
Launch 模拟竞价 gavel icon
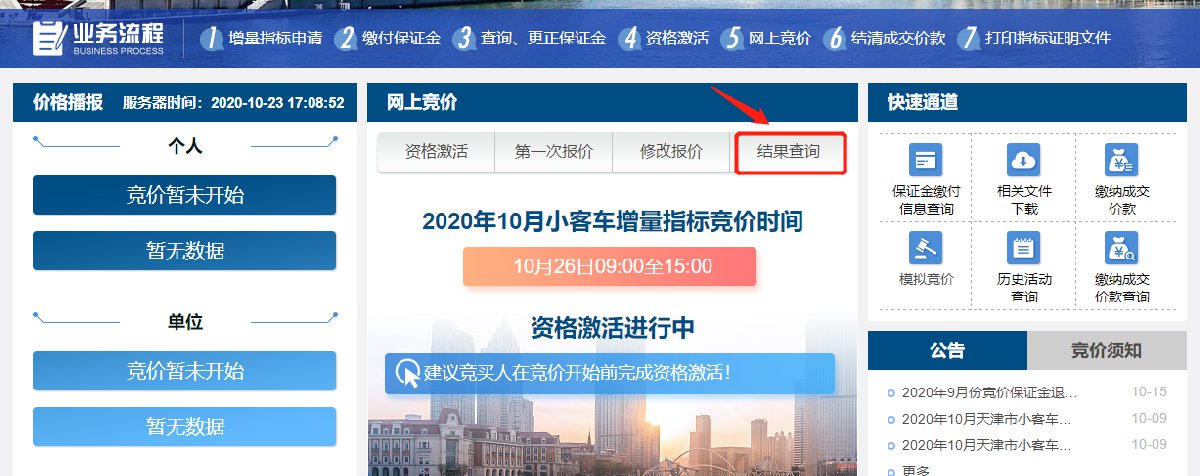[925, 247]
